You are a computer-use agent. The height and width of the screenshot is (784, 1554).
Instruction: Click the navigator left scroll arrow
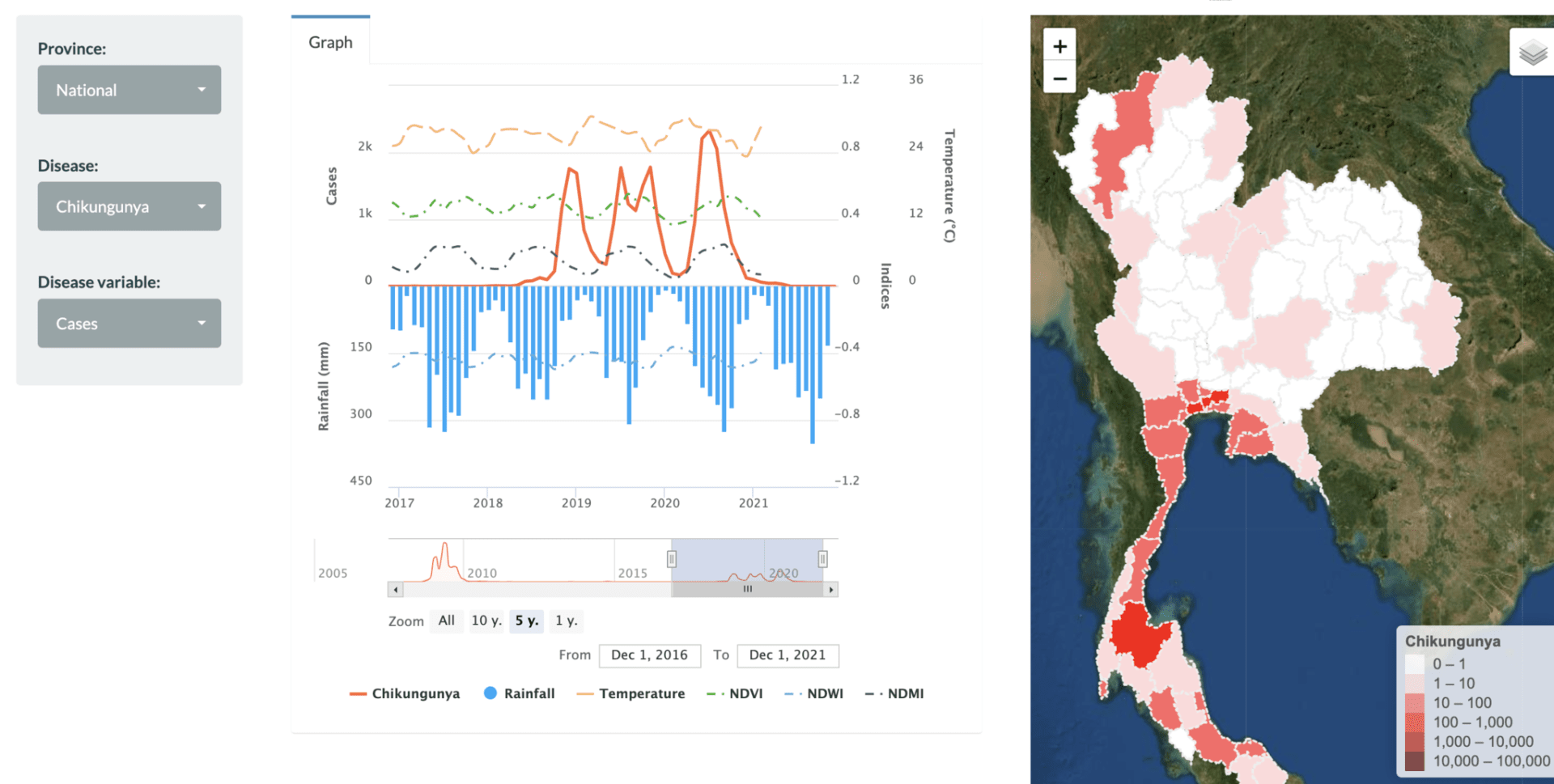pyautogui.click(x=396, y=590)
